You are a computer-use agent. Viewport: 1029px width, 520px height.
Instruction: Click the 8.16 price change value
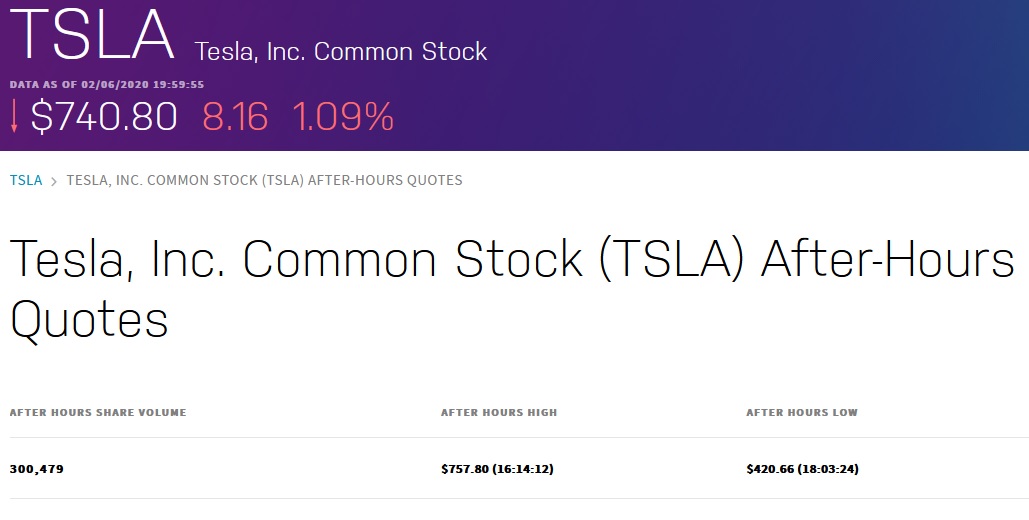[235, 117]
